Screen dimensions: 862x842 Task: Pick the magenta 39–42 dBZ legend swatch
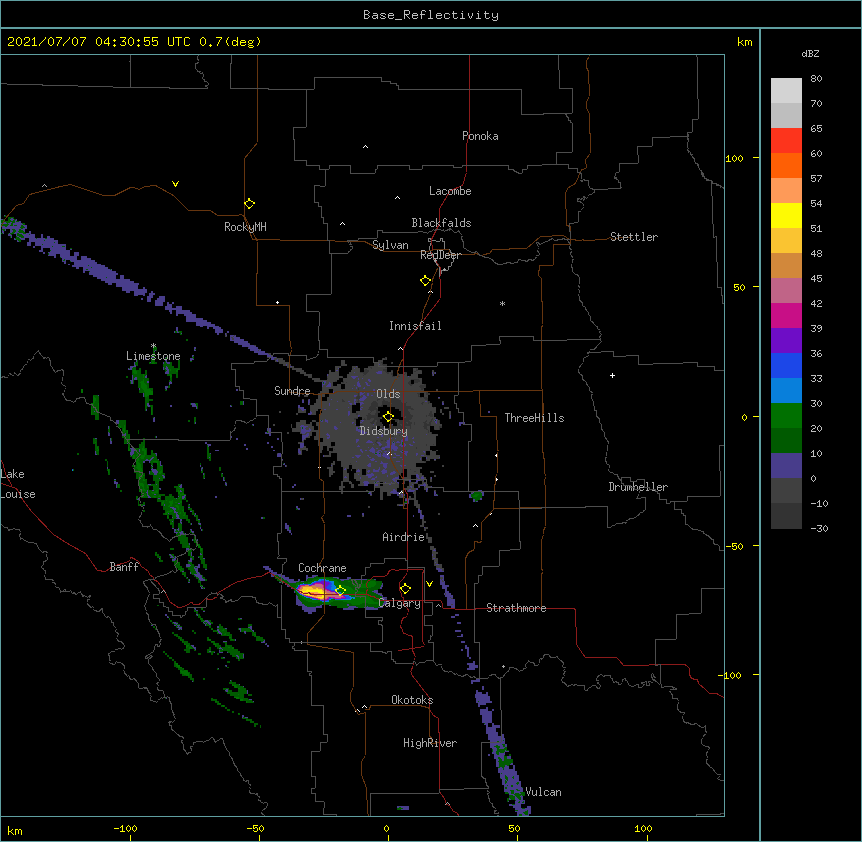tap(786, 315)
